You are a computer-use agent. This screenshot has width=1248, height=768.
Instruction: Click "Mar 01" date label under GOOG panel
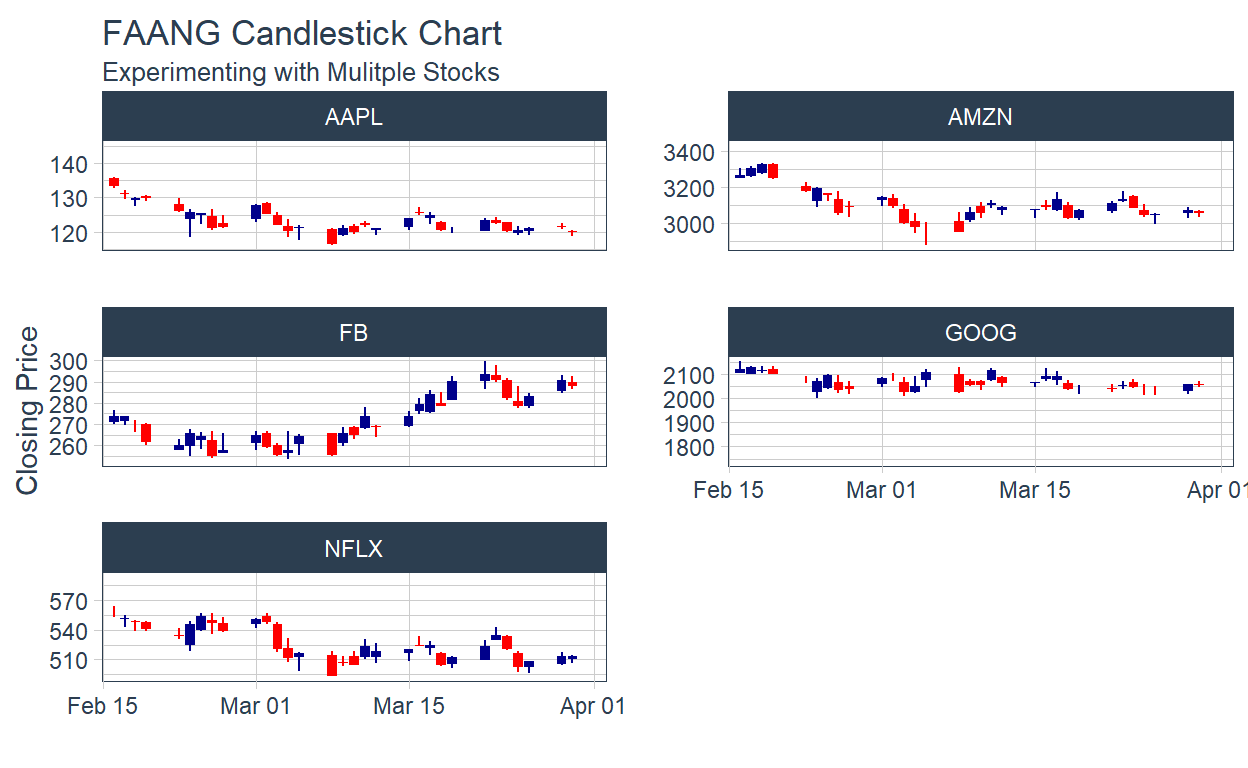coord(882,491)
